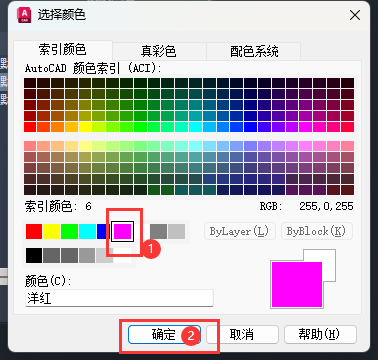Click the large magenta preview square
This screenshot has width=378, height=360.
[297, 284]
